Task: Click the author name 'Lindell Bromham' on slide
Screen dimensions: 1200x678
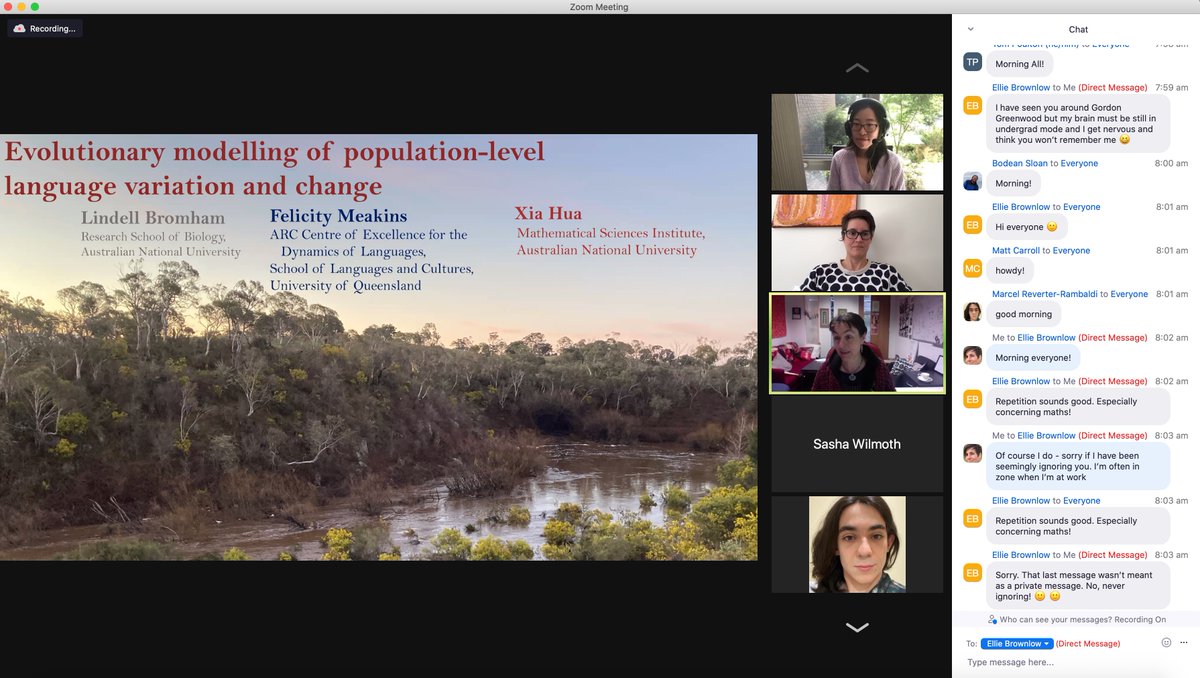Action: 153,217
